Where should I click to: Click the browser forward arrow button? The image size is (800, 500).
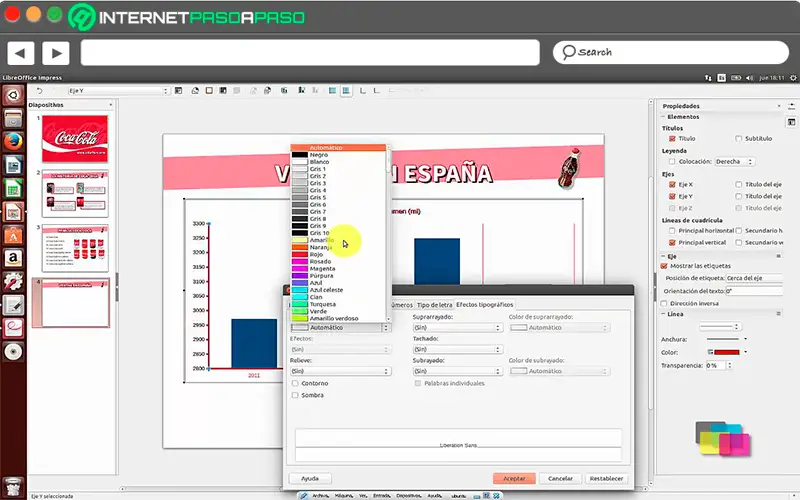pyautogui.click(x=56, y=53)
